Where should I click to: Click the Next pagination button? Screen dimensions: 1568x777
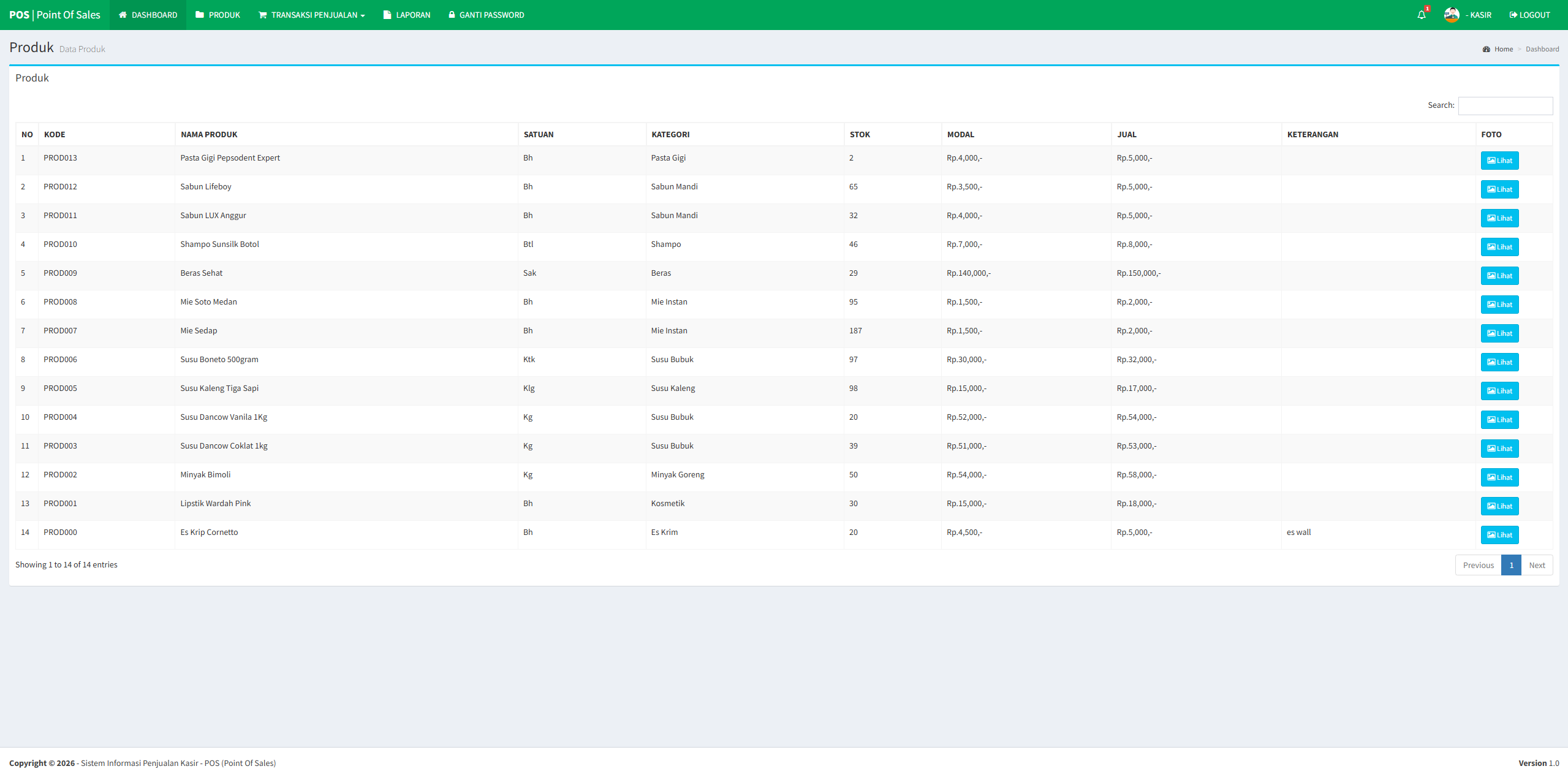(x=1536, y=566)
